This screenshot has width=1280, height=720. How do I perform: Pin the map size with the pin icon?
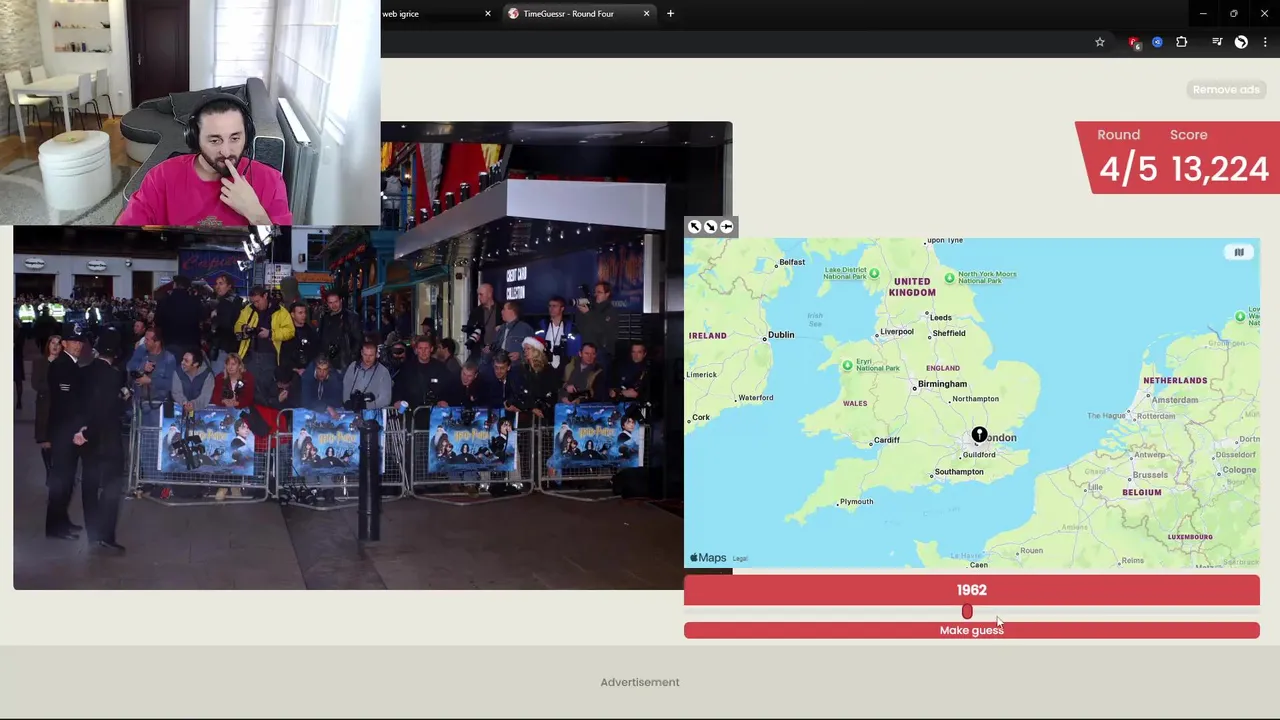pos(727,227)
